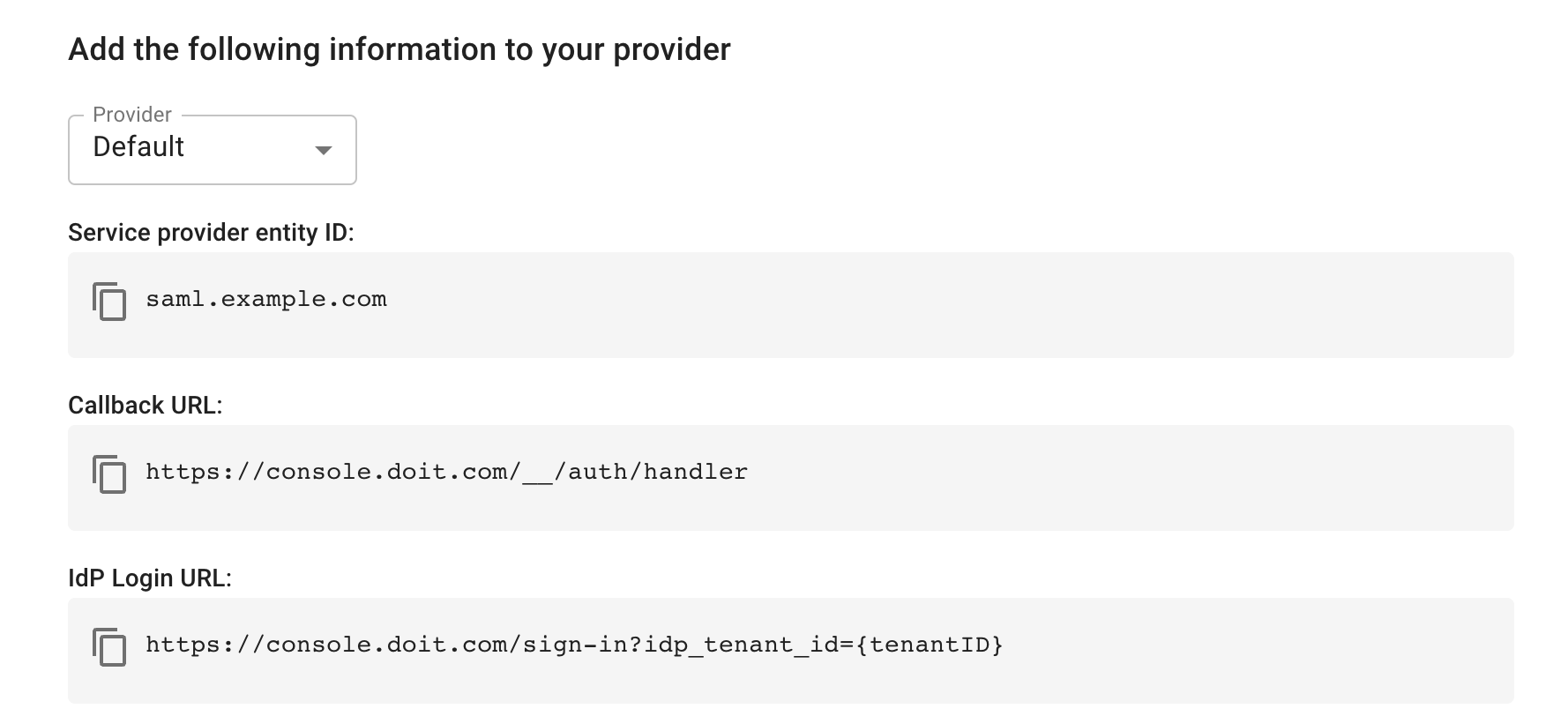
Task: Open the Provider dropdown
Action: (x=212, y=150)
